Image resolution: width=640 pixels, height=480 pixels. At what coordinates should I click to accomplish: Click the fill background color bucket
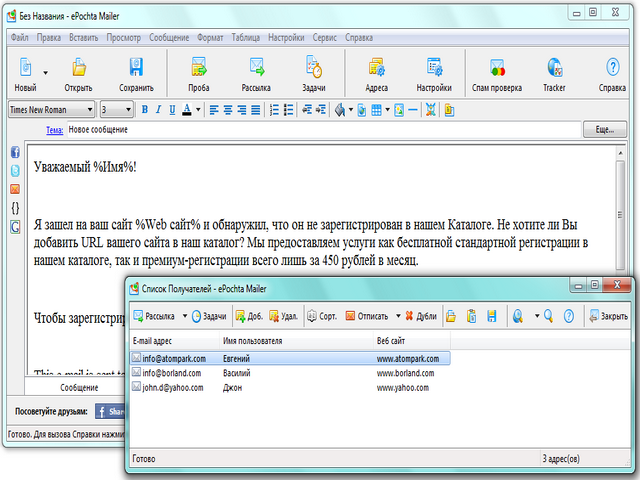click(340, 109)
